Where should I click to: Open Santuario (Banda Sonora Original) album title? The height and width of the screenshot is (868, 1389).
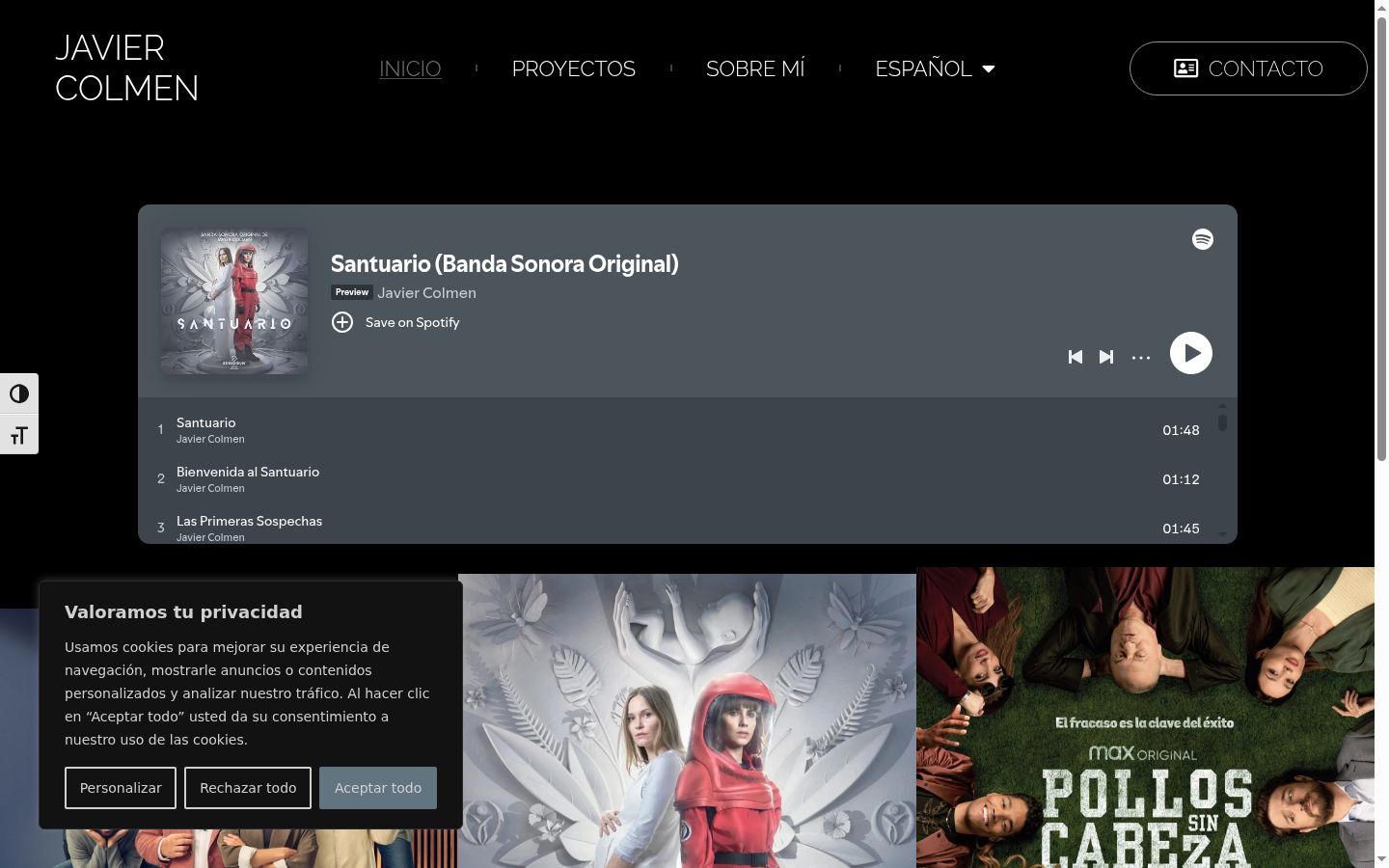tap(504, 263)
